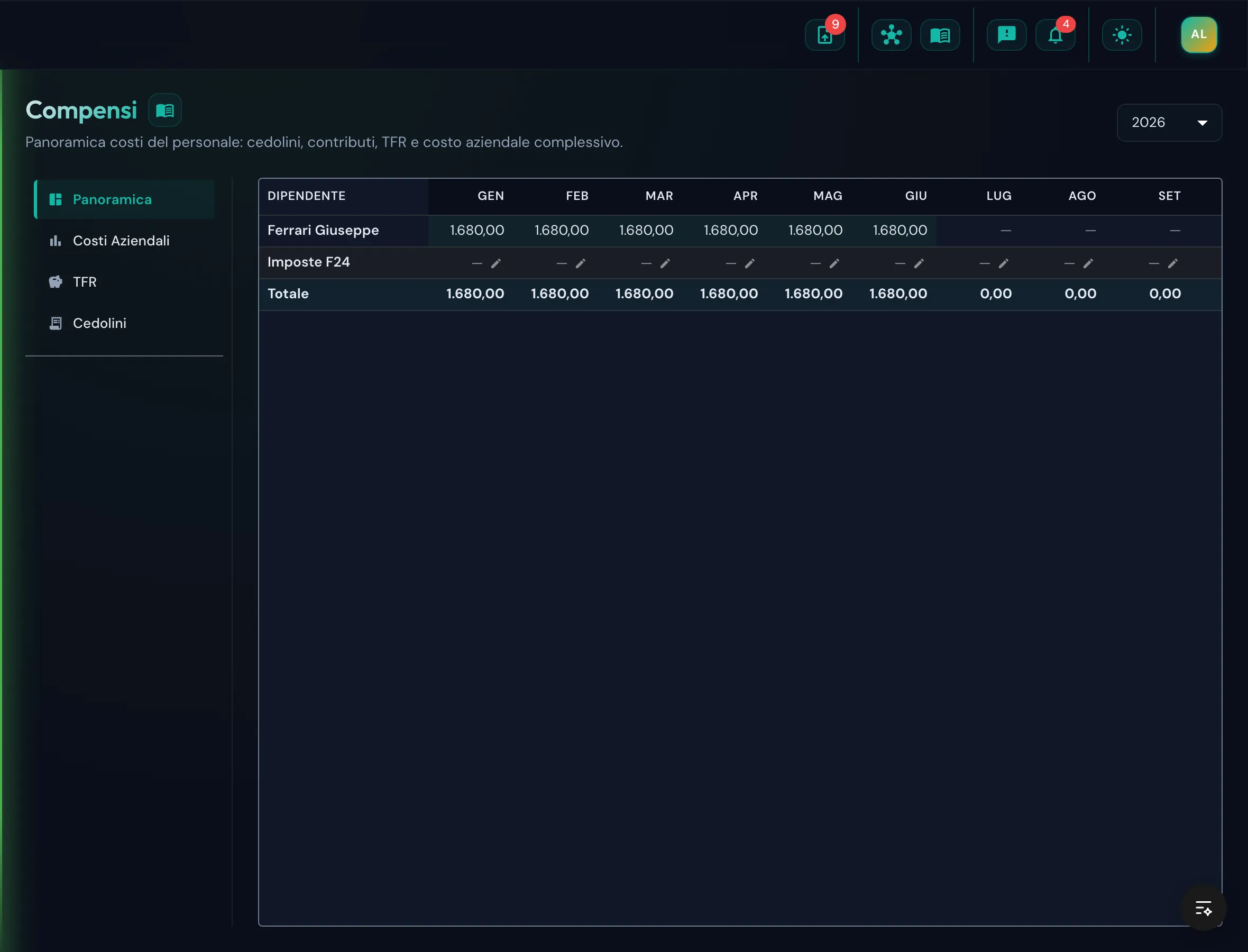Image resolution: width=1248 pixels, height=952 pixels.
Task: Click the Totale row label
Action: click(x=288, y=294)
